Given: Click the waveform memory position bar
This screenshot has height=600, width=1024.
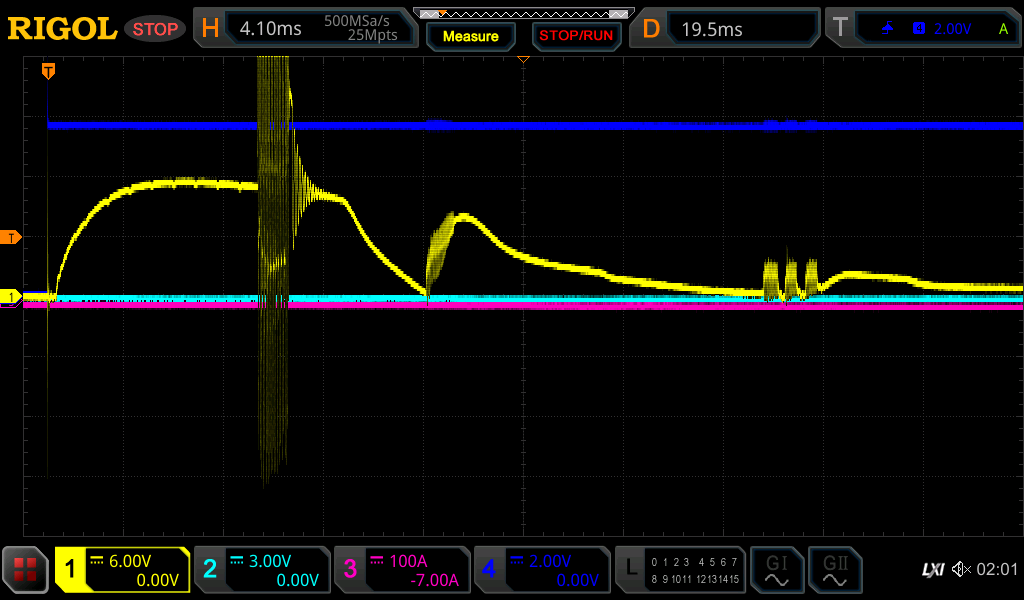Looking at the screenshot, I should pos(523,13).
